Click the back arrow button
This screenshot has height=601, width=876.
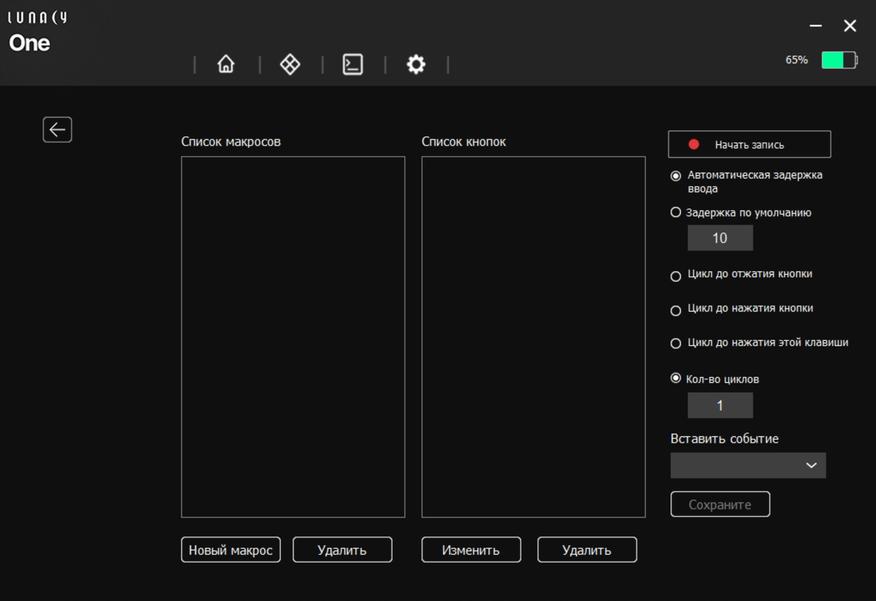point(57,129)
